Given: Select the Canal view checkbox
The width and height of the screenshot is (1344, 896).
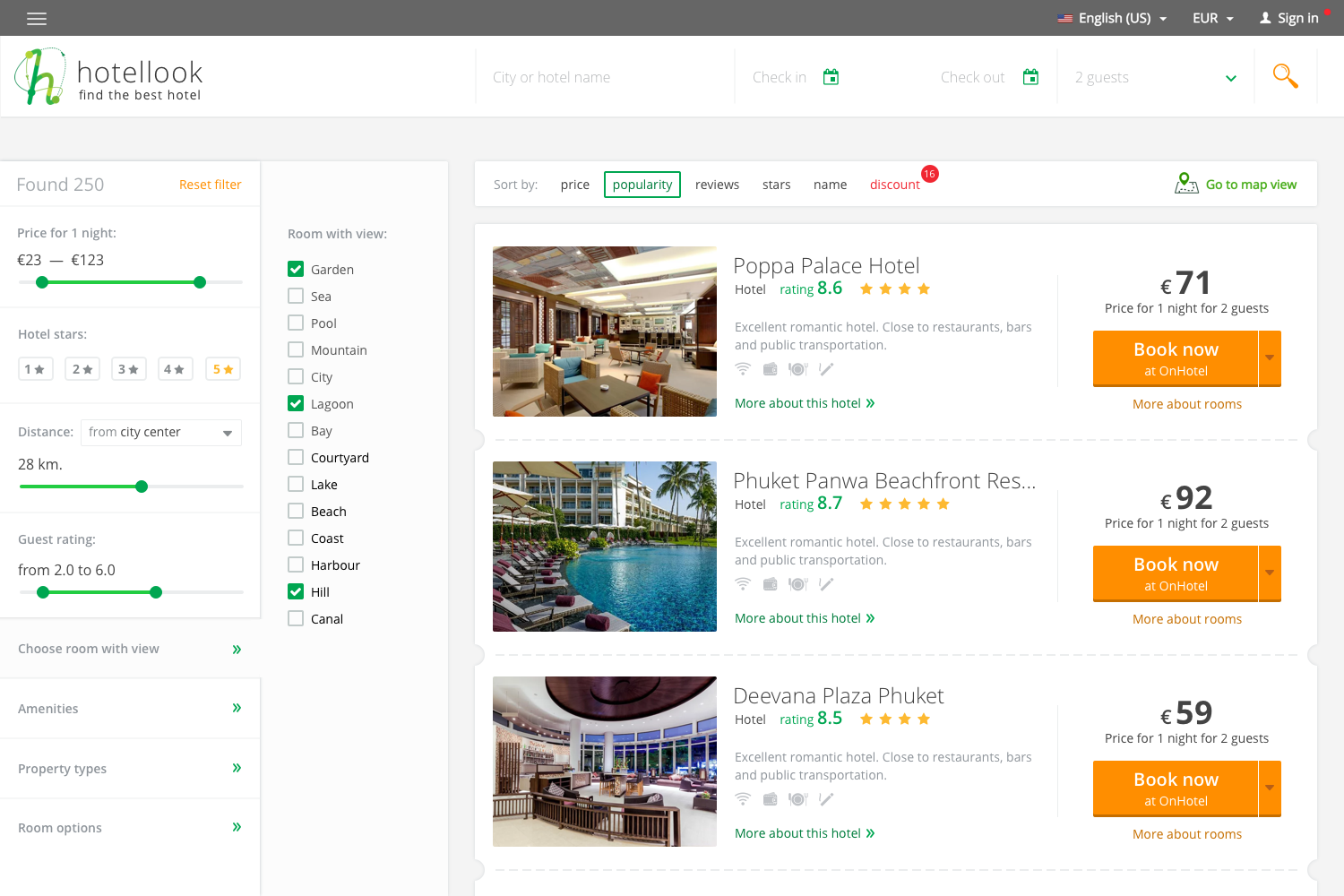Looking at the screenshot, I should point(296,618).
